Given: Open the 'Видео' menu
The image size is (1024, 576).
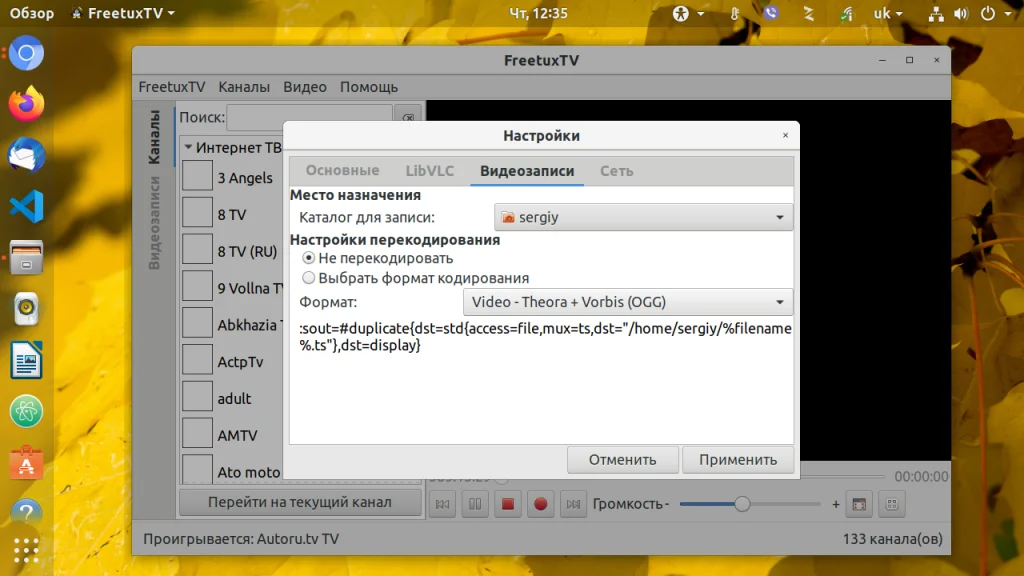Looking at the screenshot, I should click(x=304, y=87).
